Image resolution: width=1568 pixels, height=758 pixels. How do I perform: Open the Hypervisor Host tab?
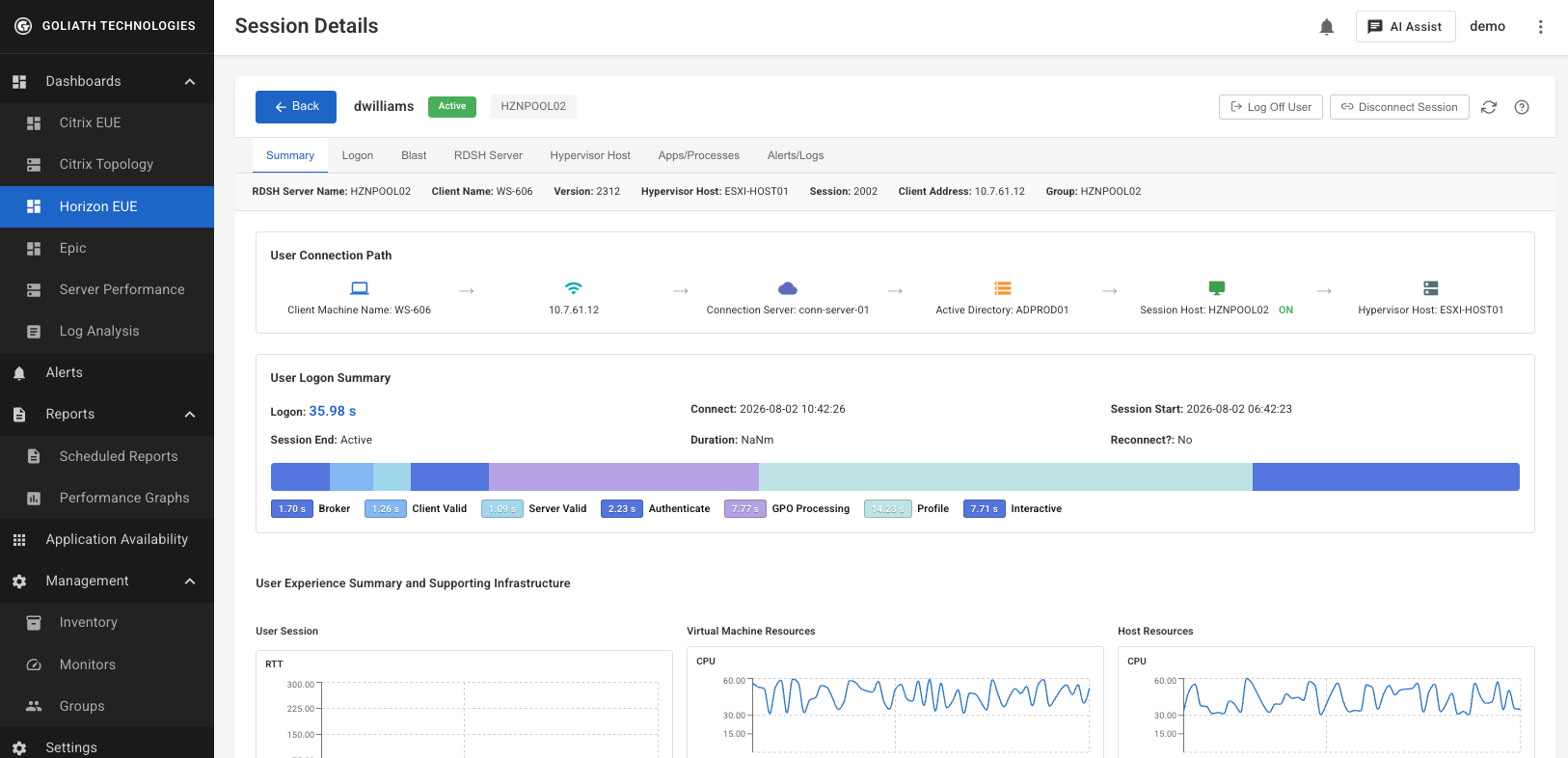(x=590, y=155)
